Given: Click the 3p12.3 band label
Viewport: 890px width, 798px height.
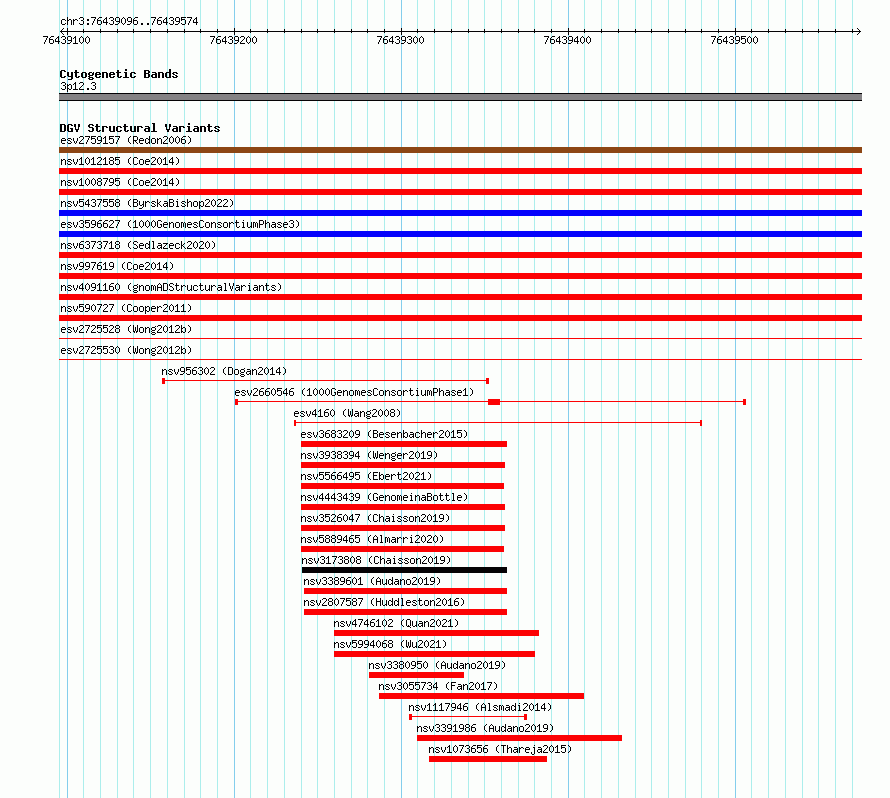Looking at the screenshot, I should point(78,86).
